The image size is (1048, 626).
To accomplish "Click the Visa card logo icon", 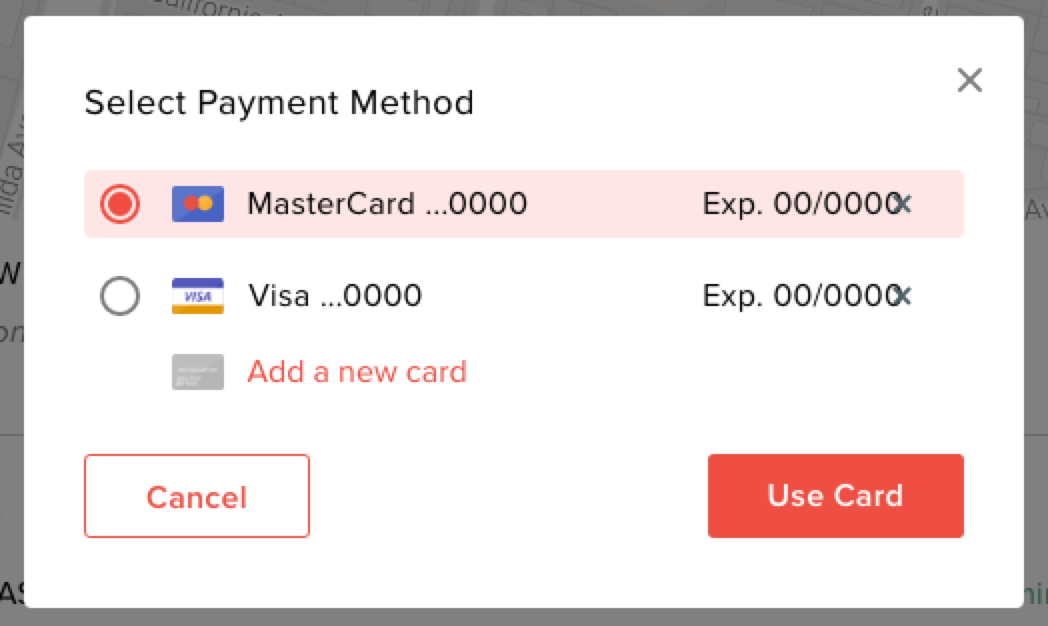I will tap(198, 296).
